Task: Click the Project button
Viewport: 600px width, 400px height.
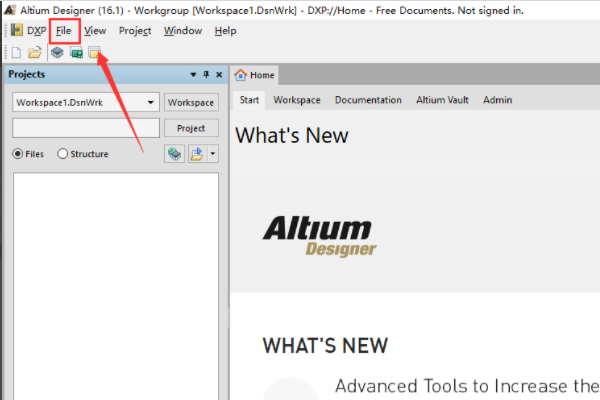Action: point(191,128)
